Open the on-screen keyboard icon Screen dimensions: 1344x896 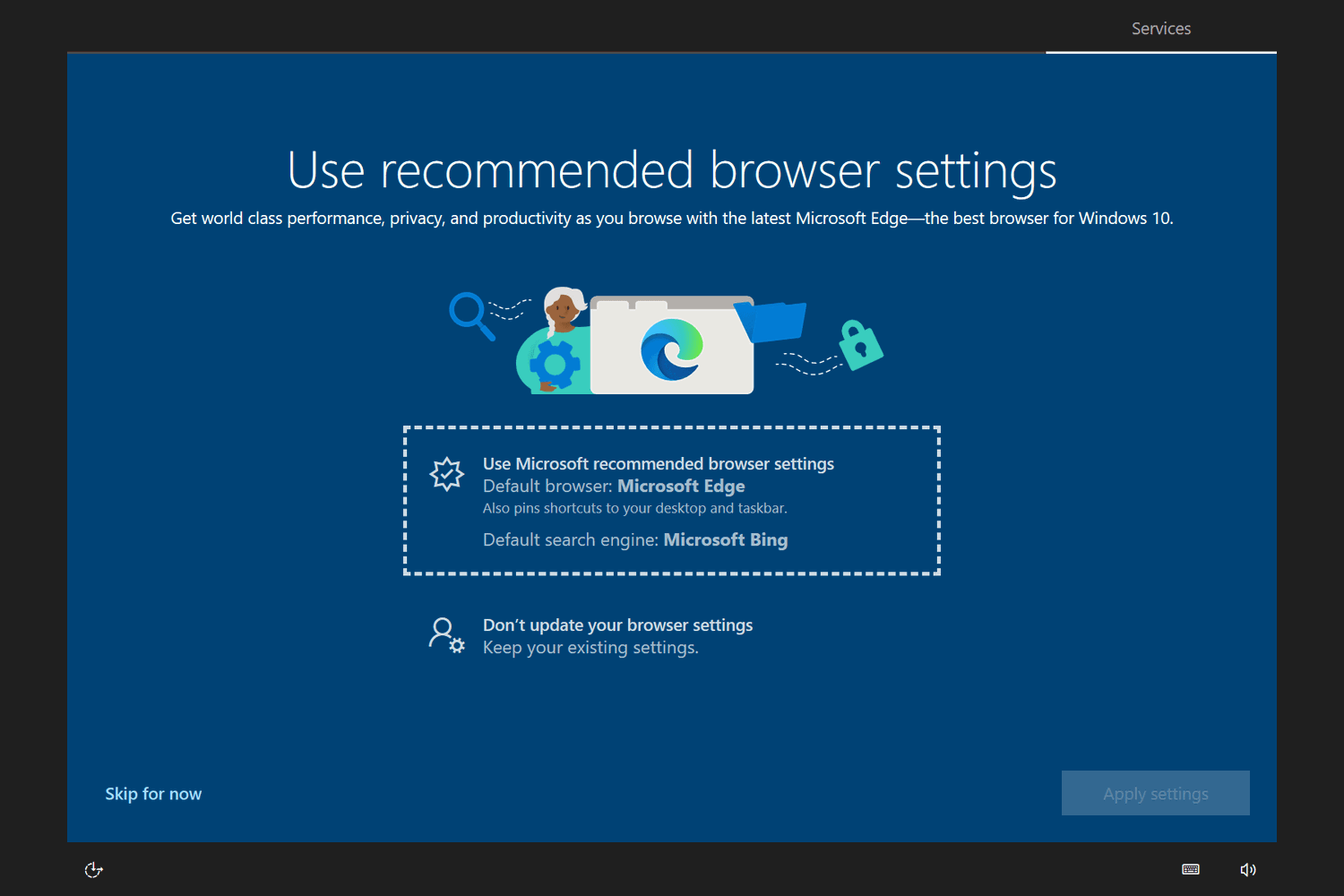coord(1191,869)
